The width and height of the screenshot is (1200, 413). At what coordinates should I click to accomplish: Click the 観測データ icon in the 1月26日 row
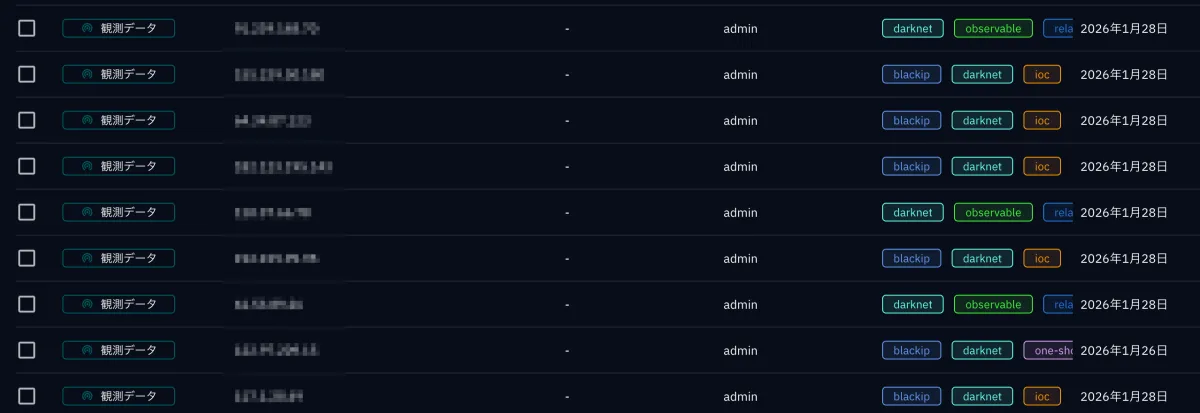coord(87,350)
